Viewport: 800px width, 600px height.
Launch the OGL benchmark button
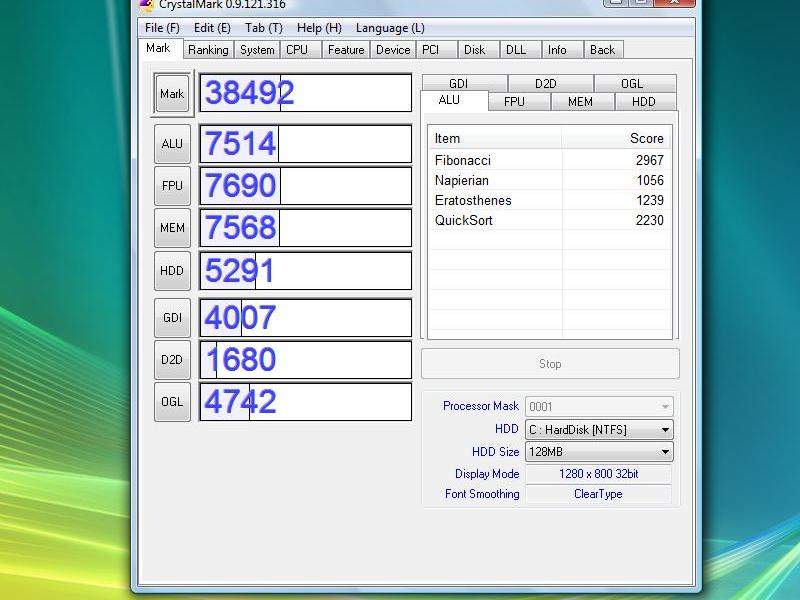(x=172, y=402)
